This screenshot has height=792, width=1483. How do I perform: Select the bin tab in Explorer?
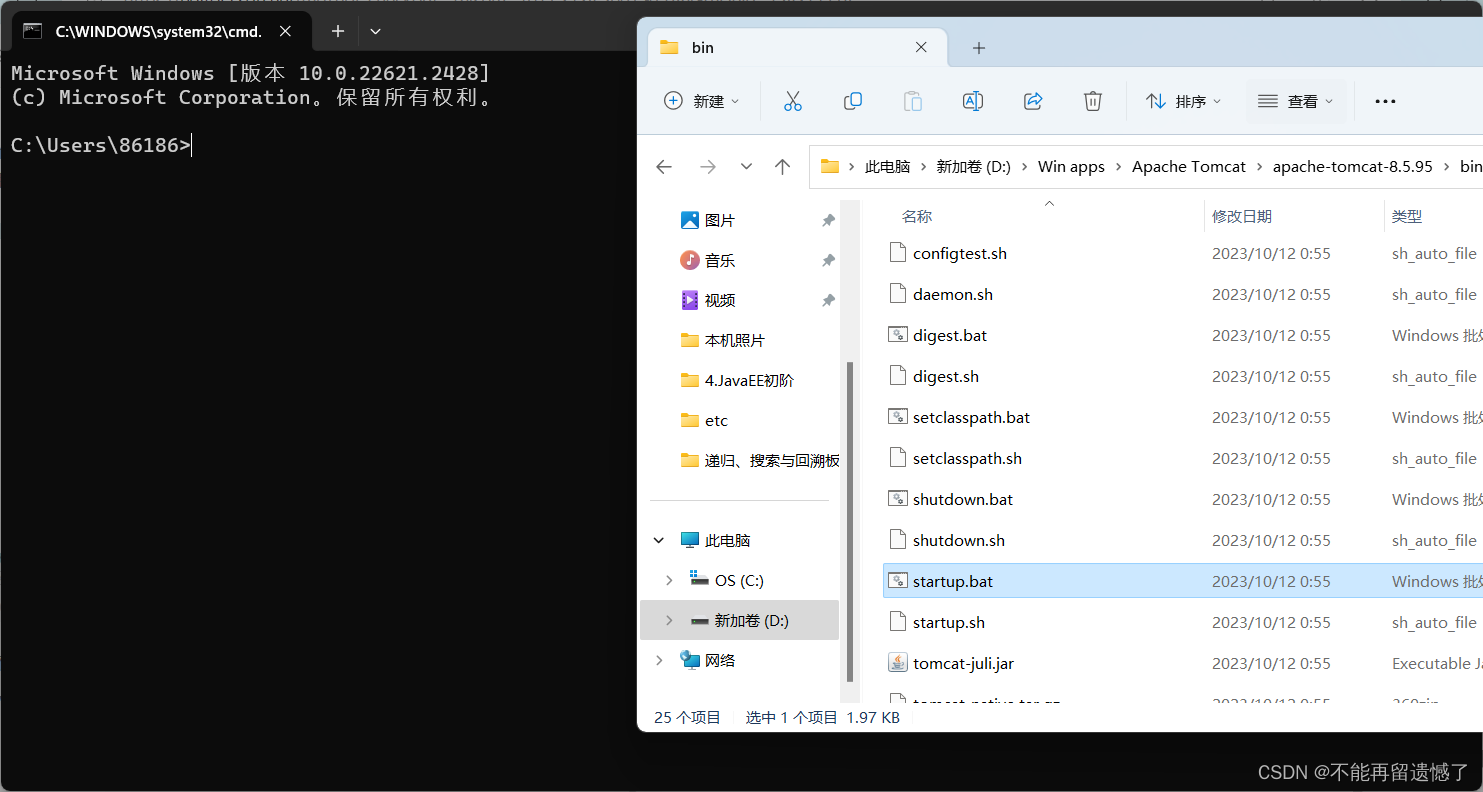click(796, 47)
